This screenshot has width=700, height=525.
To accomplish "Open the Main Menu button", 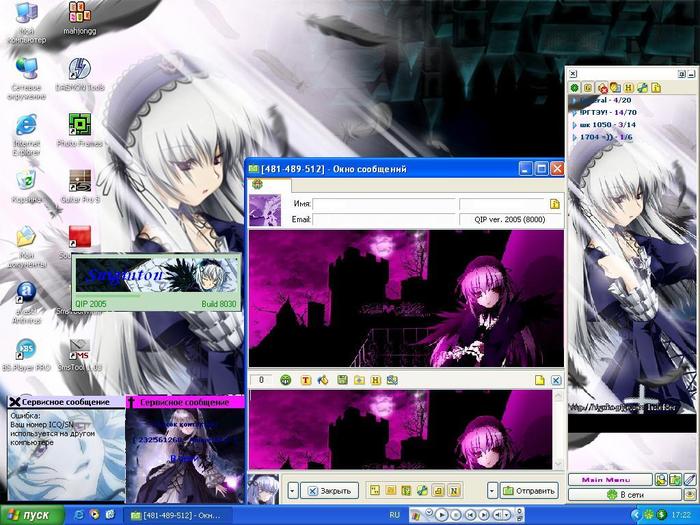I will 610,480.
